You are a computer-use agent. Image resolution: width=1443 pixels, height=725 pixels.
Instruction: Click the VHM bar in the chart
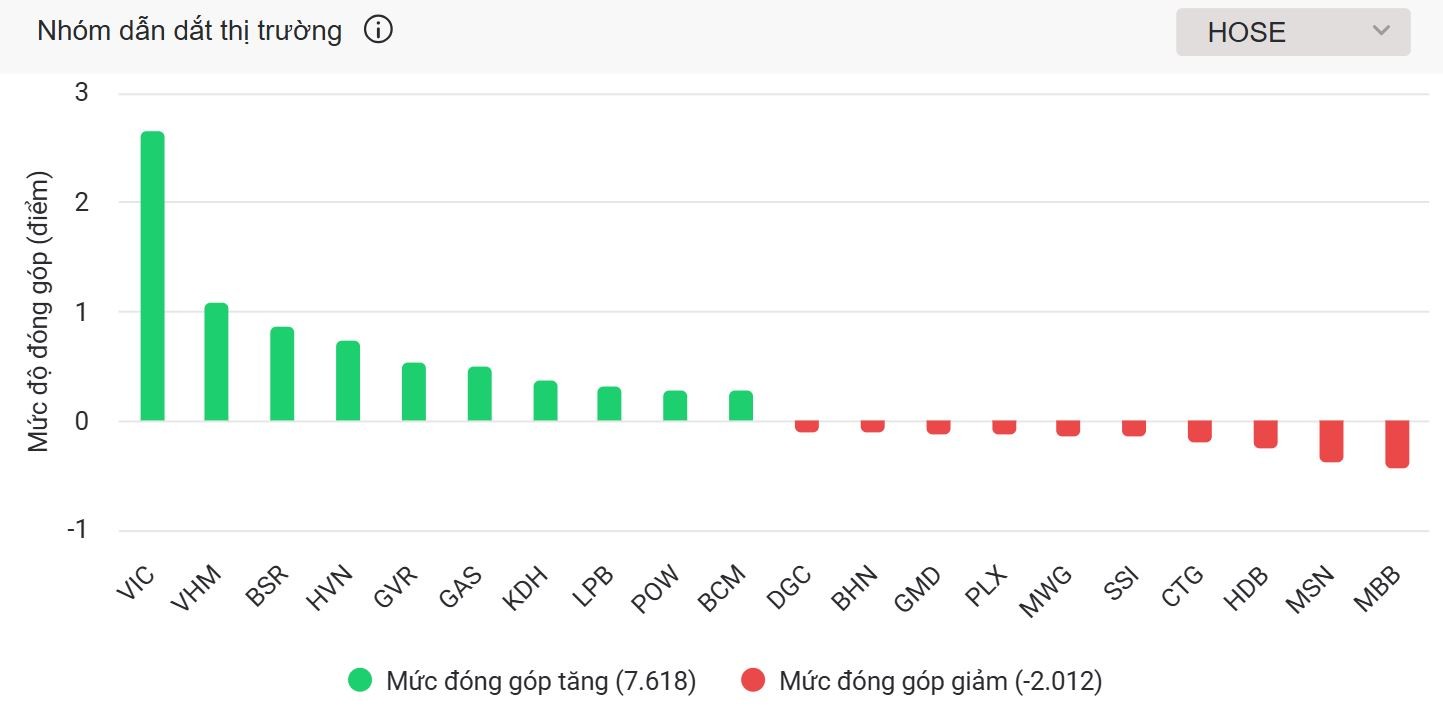click(x=216, y=362)
